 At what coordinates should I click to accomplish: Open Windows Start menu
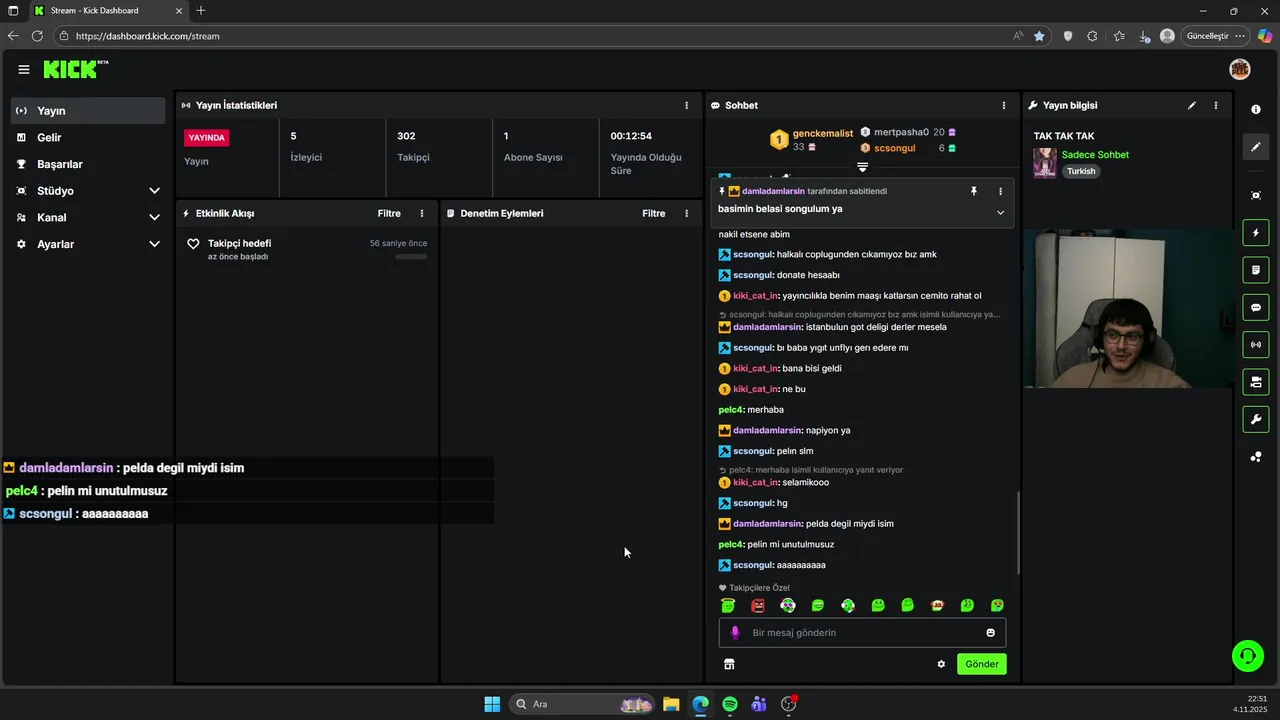(492, 704)
